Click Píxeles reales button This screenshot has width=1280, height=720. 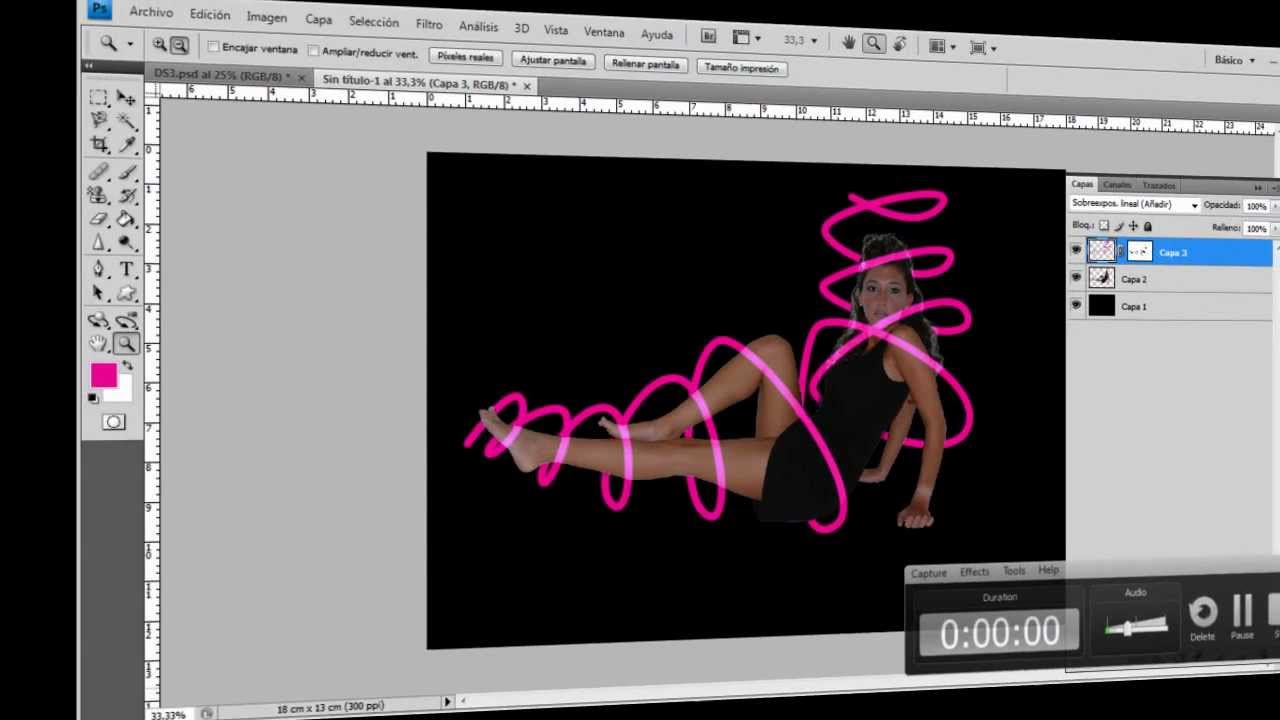(465, 56)
